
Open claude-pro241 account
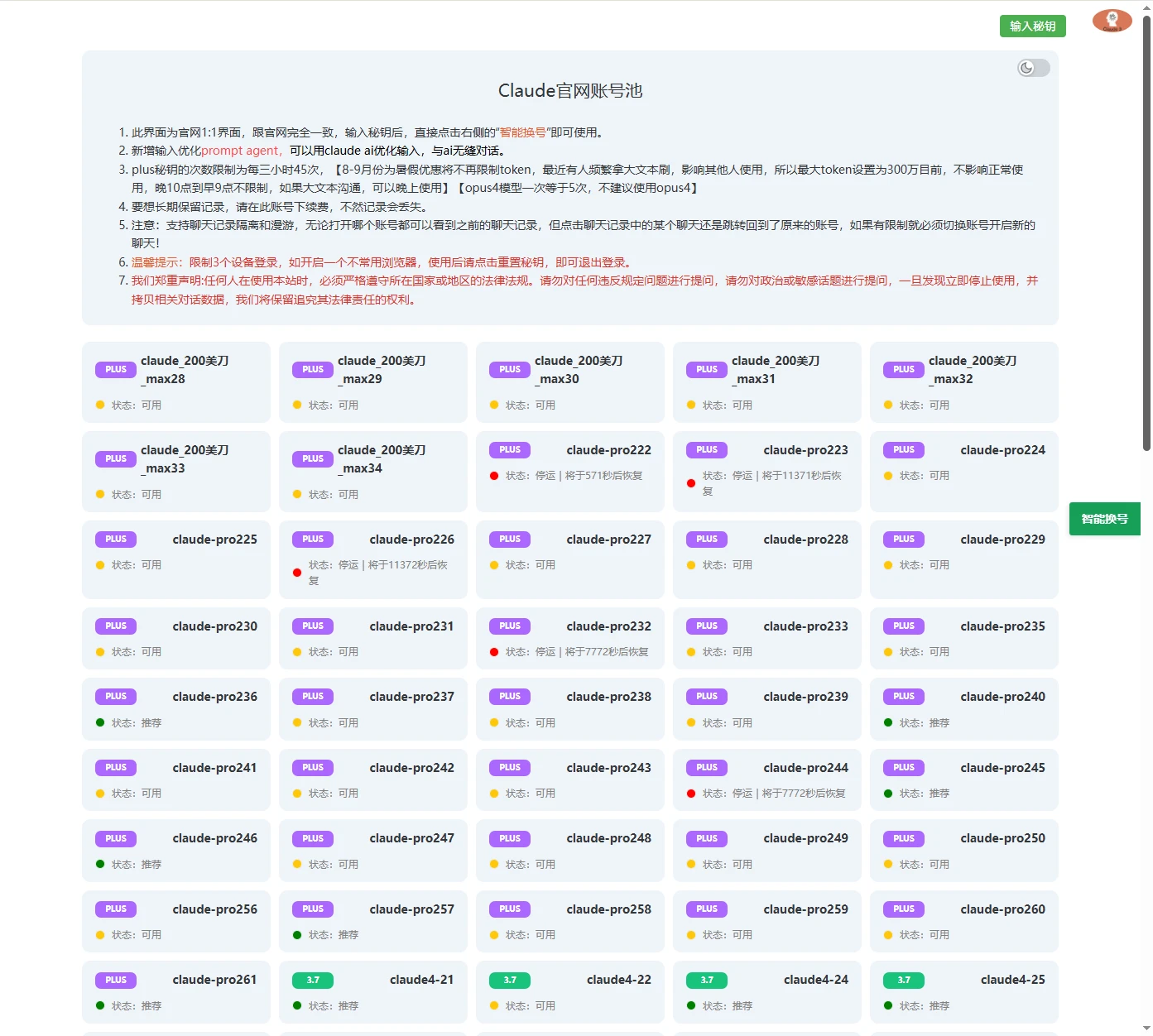[x=176, y=779]
